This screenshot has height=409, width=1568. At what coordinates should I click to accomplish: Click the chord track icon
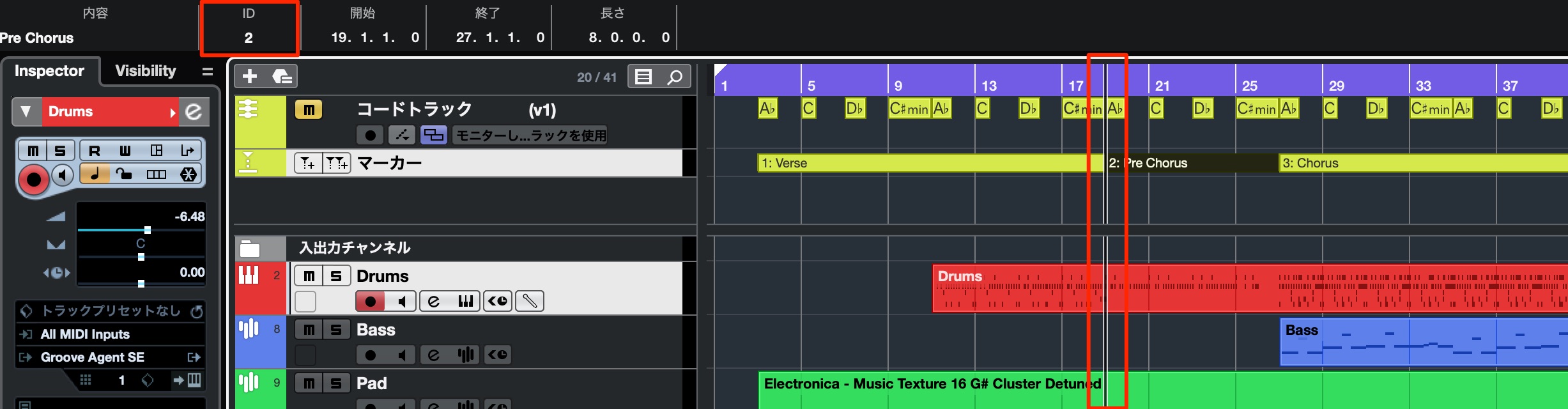tap(248, 109)
